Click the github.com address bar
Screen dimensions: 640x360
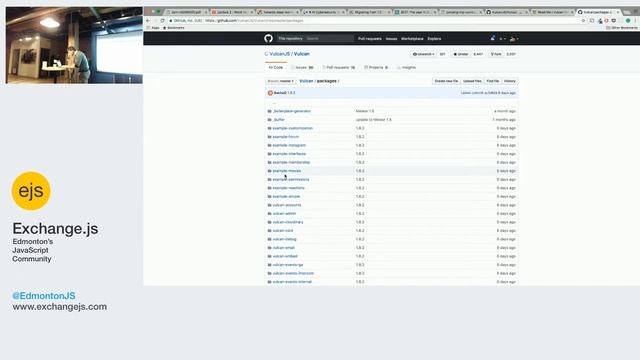click(x=376, y=20)
